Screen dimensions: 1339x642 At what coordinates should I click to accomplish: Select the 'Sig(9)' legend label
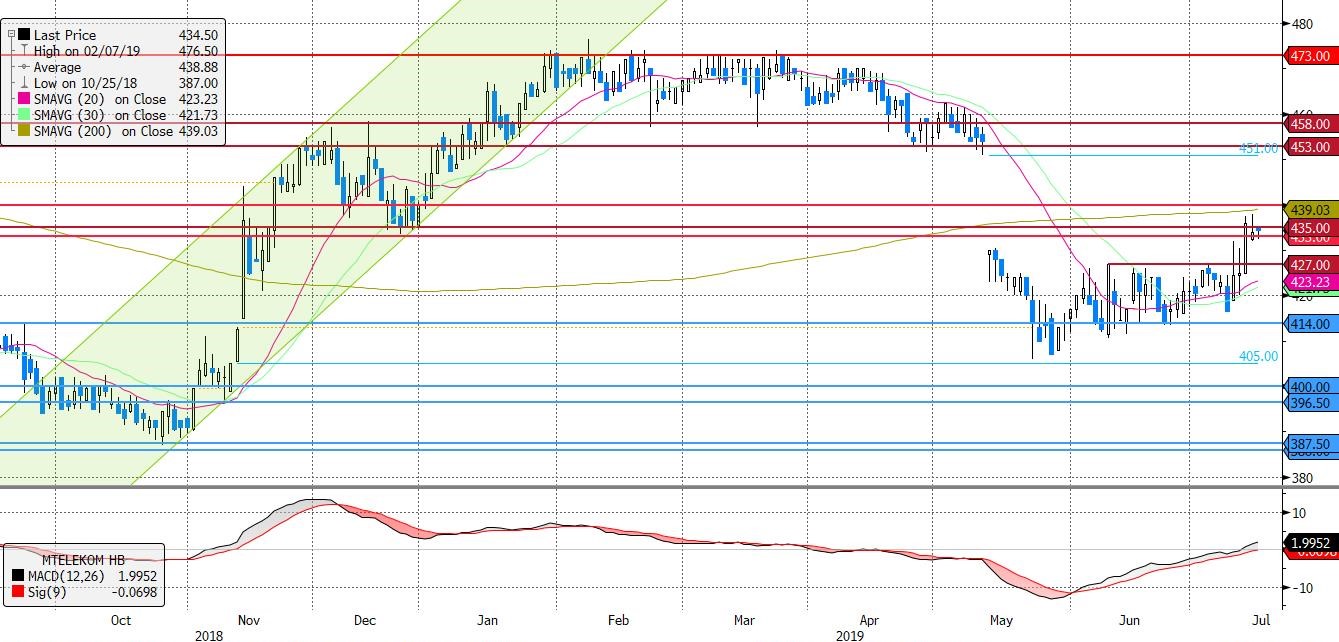(x=48, y=594)
